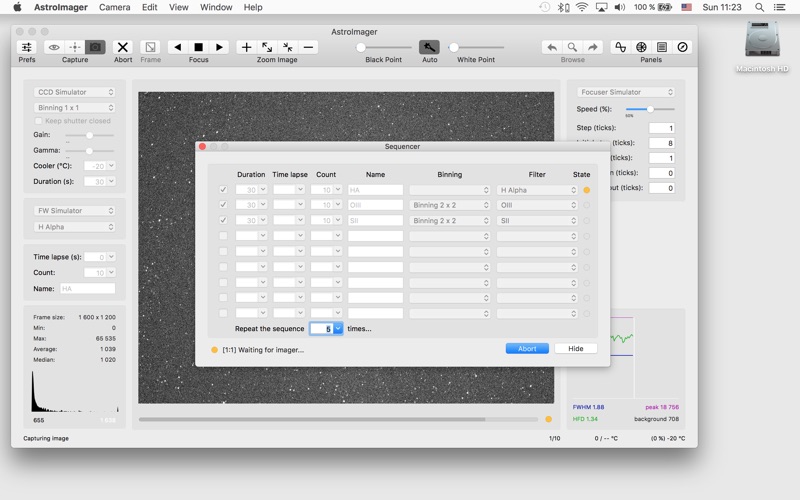Uncheck the HA sequence row checkbox

223,189
